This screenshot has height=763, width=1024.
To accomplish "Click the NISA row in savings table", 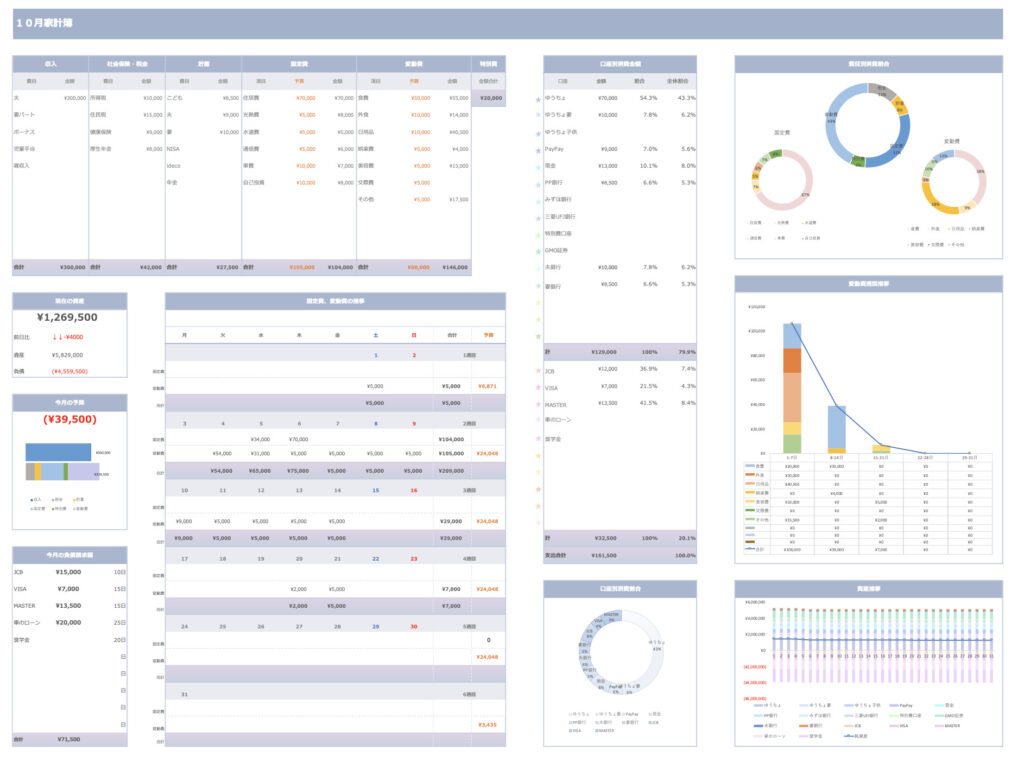I will tap(203, 149).
